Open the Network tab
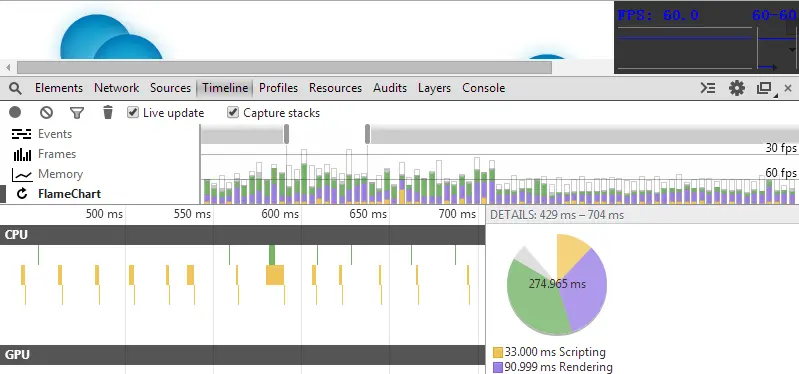Viewport: 799px width, 374px height. [x=116, y=88]
